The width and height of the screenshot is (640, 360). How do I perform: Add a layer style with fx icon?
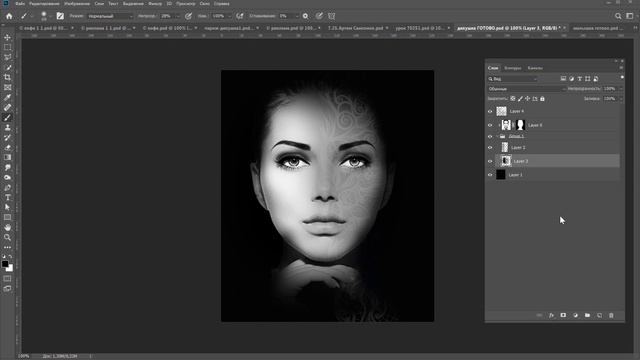[x=551, y=316]
